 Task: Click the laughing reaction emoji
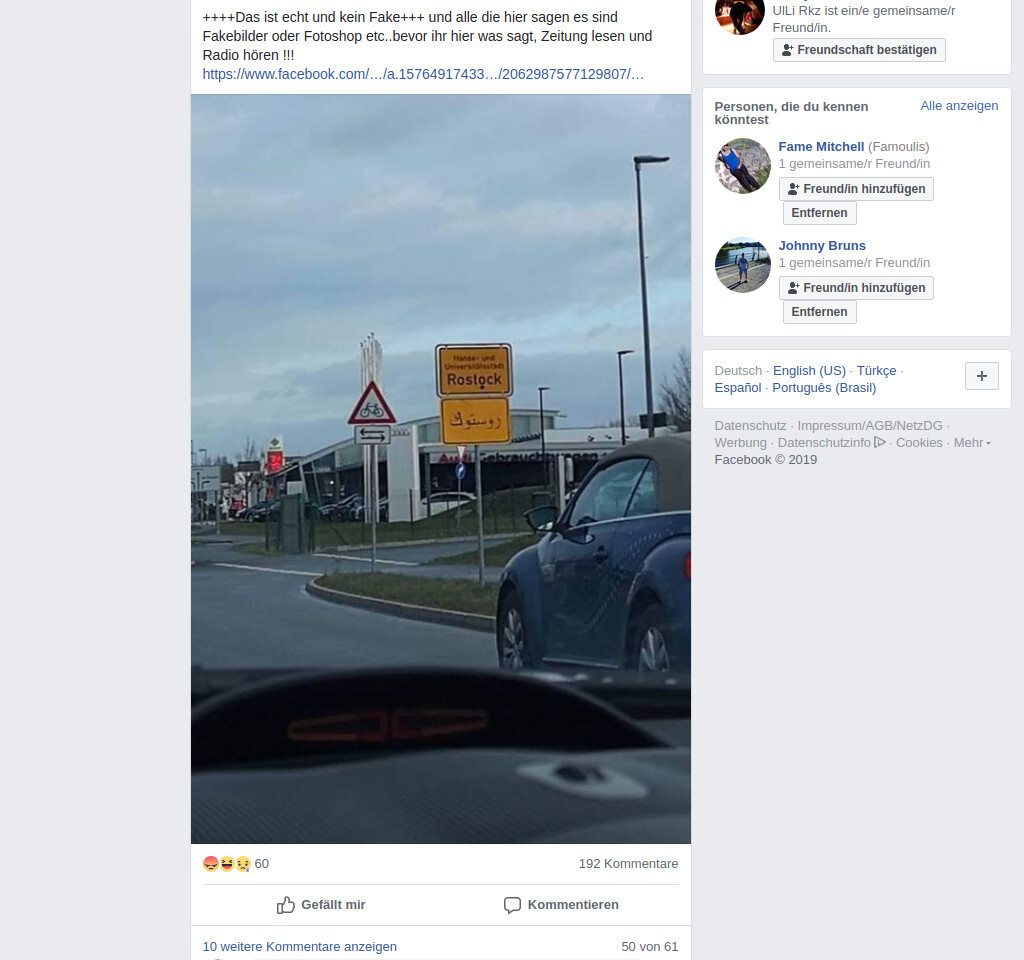coord(227,864)
